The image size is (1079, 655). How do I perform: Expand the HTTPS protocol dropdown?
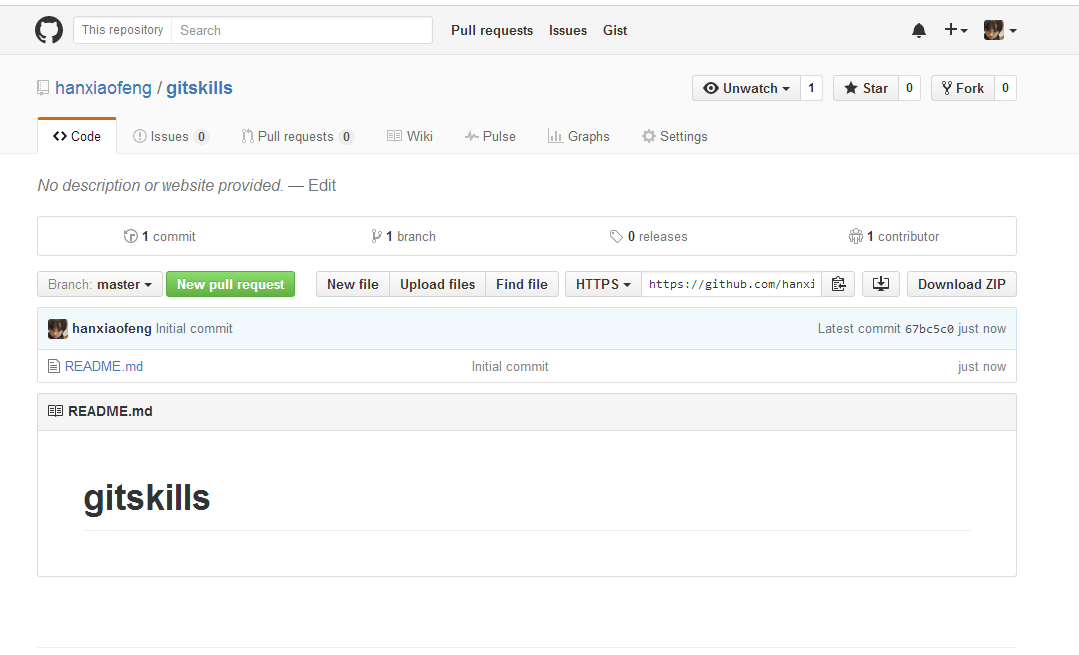tap(603, 284)
